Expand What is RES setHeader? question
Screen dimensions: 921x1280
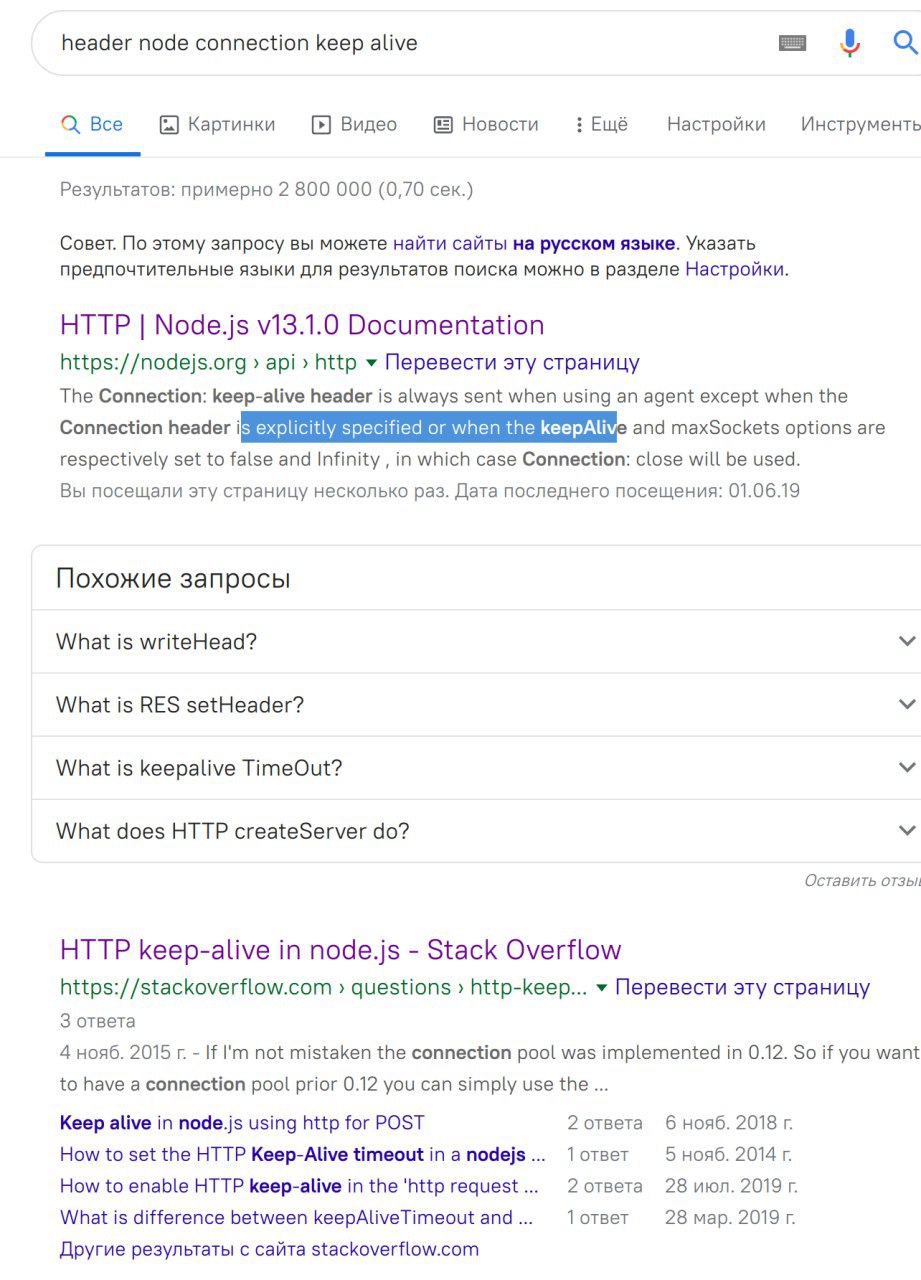click(x=476, y=705)
